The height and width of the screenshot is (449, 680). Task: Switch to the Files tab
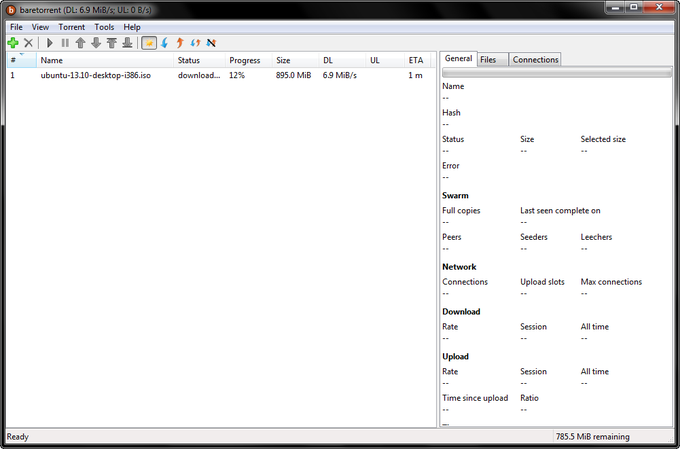tap(493, 59)
